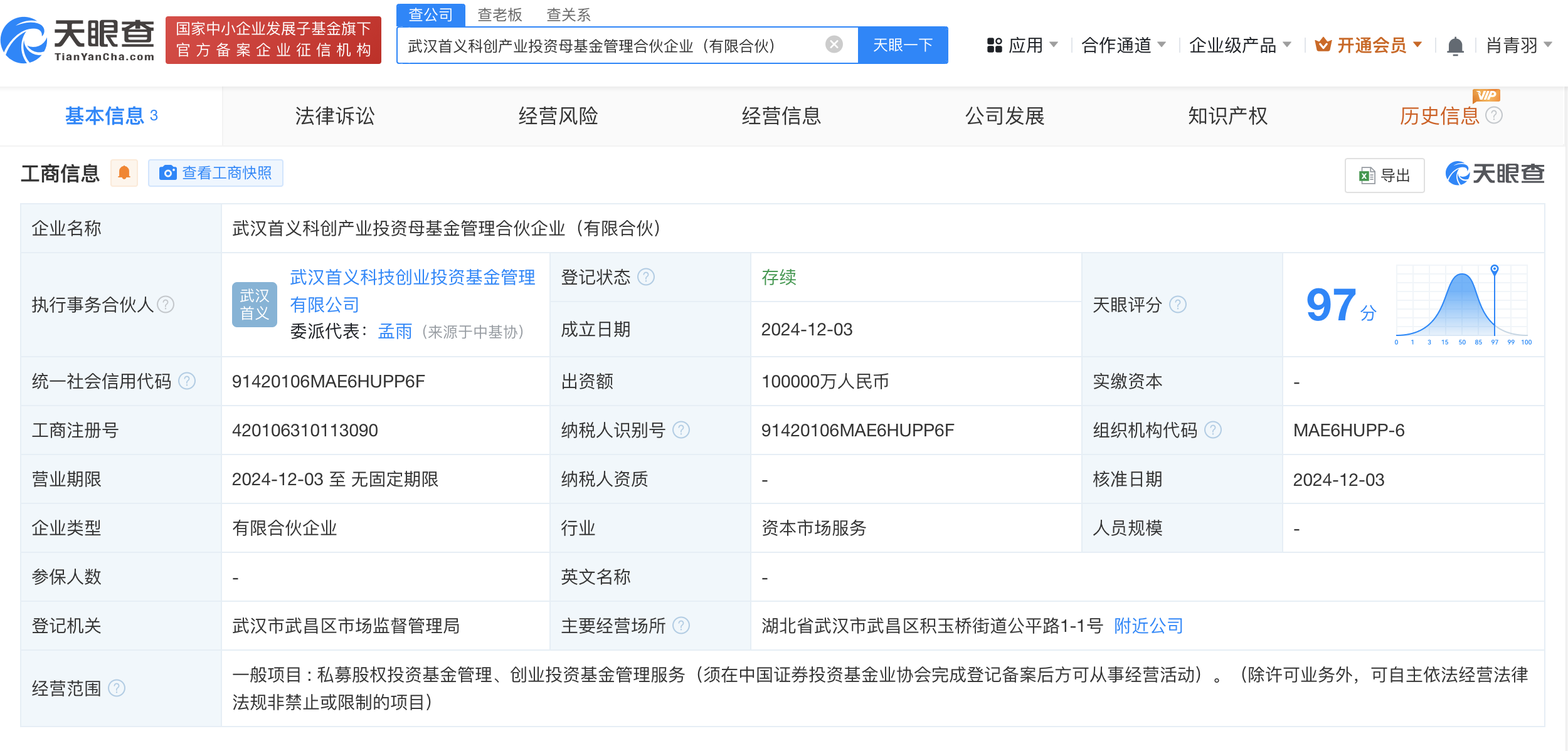Open 武汉首义科技创业投资基金管理有限公司 link

click(413, 290)
